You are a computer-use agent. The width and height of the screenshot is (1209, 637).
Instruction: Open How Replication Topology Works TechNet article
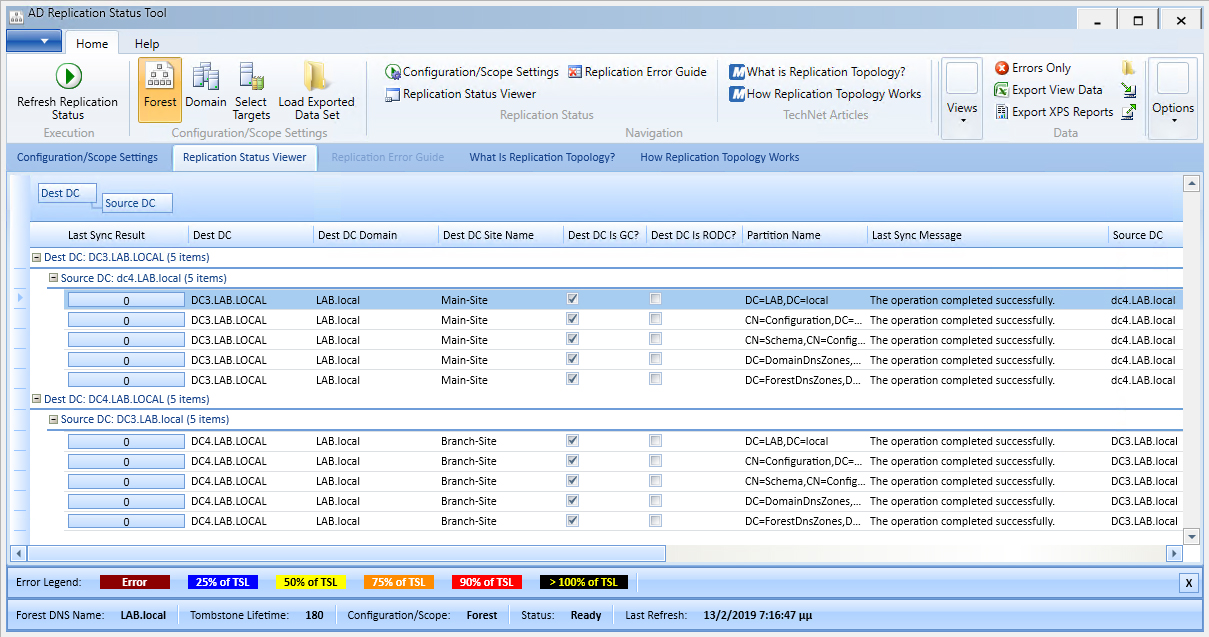pos(825,94)
